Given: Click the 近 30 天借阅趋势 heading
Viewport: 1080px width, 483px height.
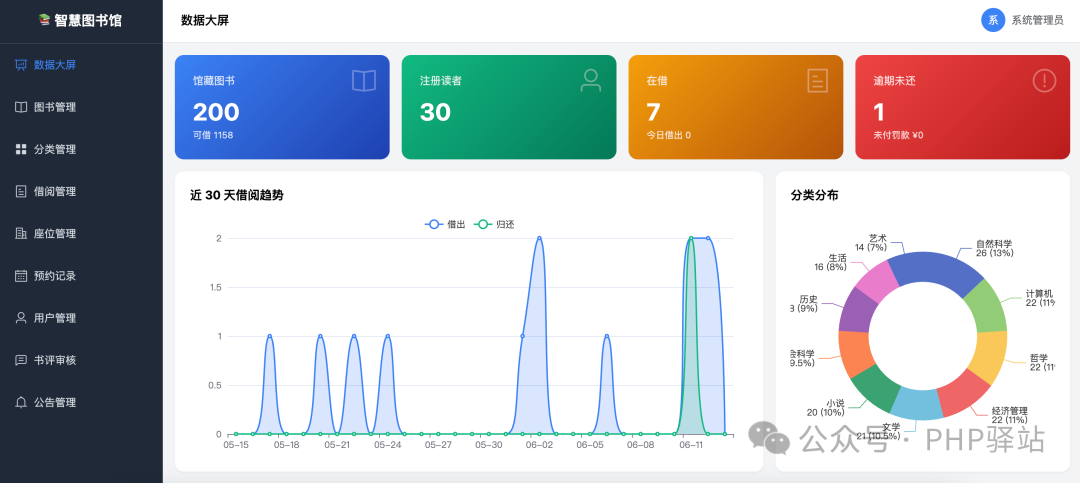Looking at the screenshot, I should (237, 195).
